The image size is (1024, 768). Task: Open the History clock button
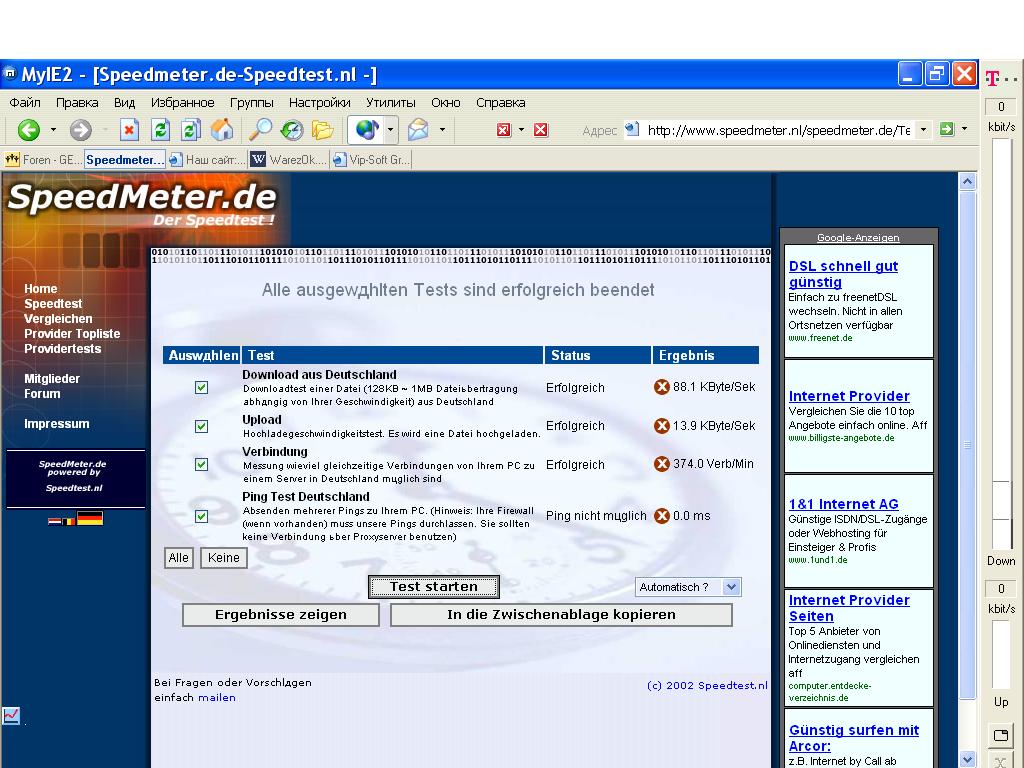(291, 130)
